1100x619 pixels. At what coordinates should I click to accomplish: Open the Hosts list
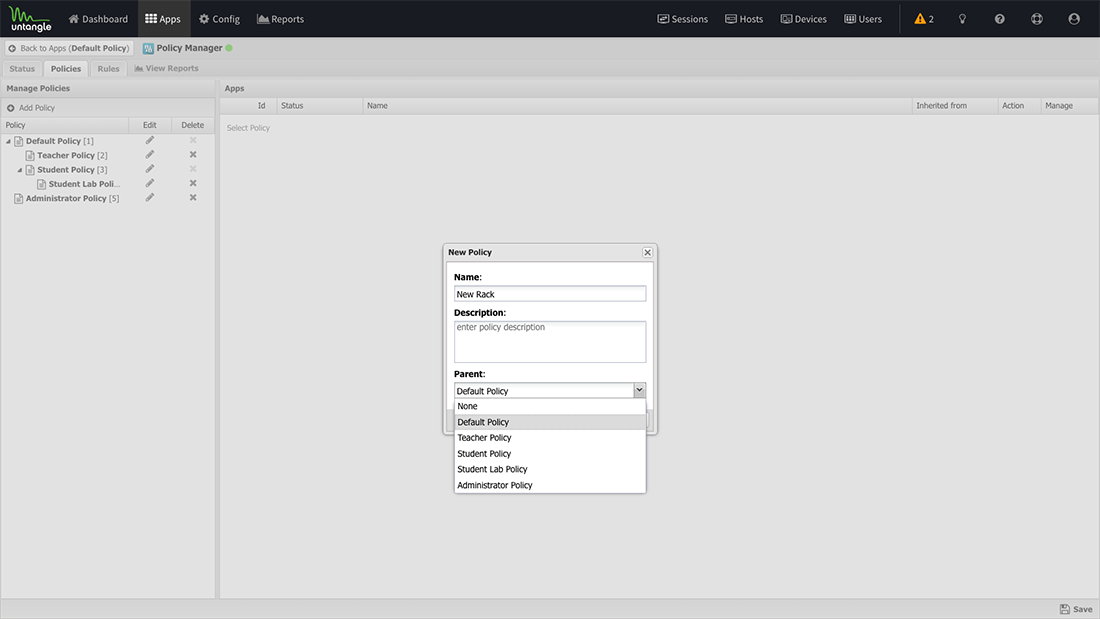744,19
